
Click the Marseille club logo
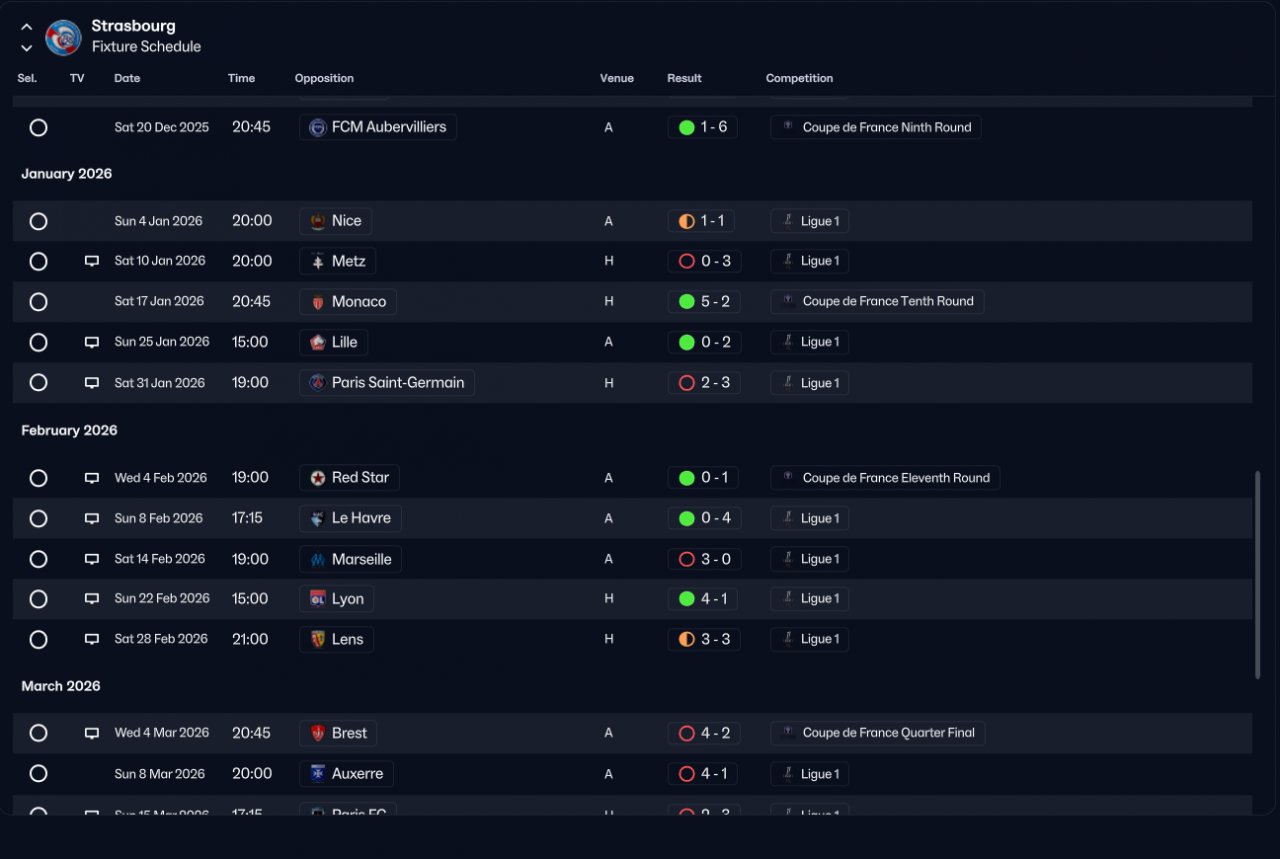tap(318, 559)
